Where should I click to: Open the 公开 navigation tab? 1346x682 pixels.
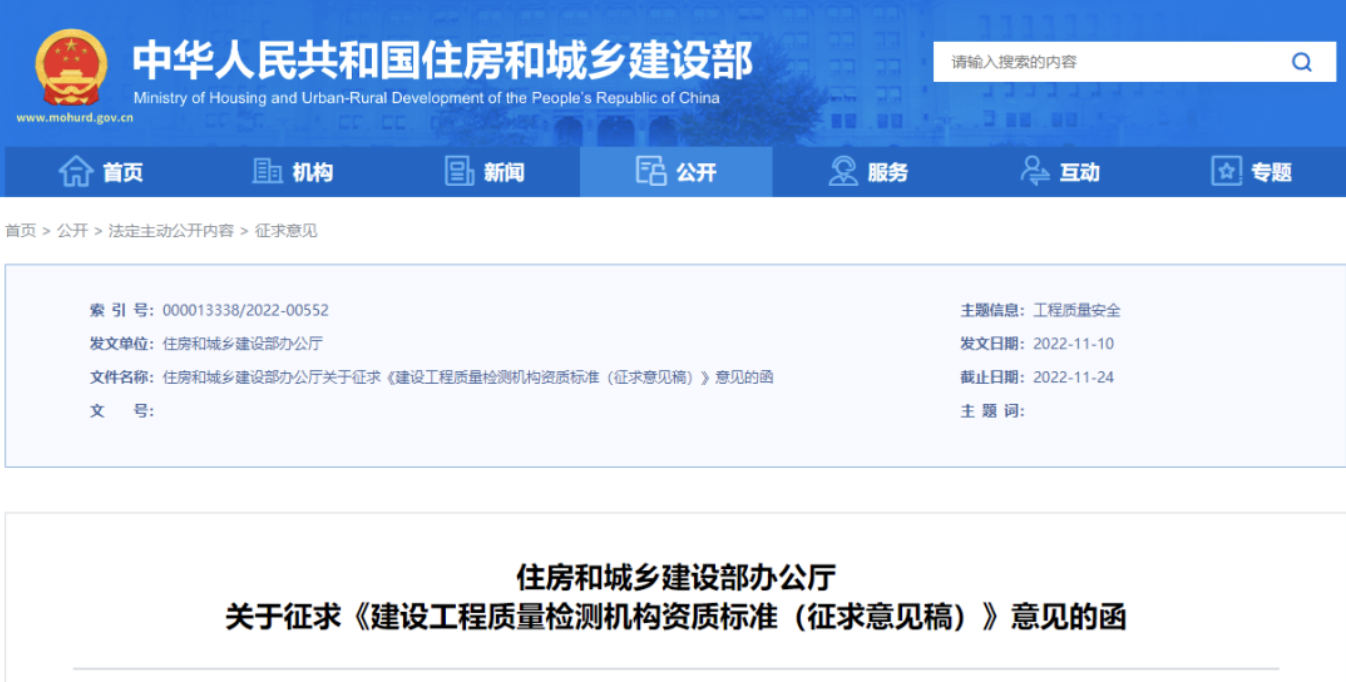pos(676,172)
